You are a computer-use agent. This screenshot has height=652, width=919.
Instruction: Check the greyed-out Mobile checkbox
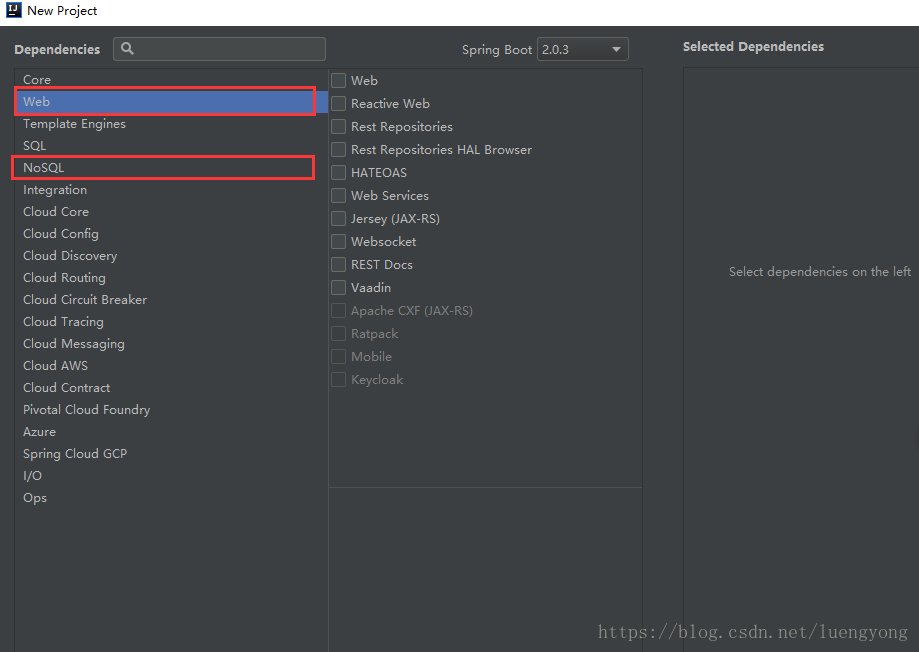point(339,356)
